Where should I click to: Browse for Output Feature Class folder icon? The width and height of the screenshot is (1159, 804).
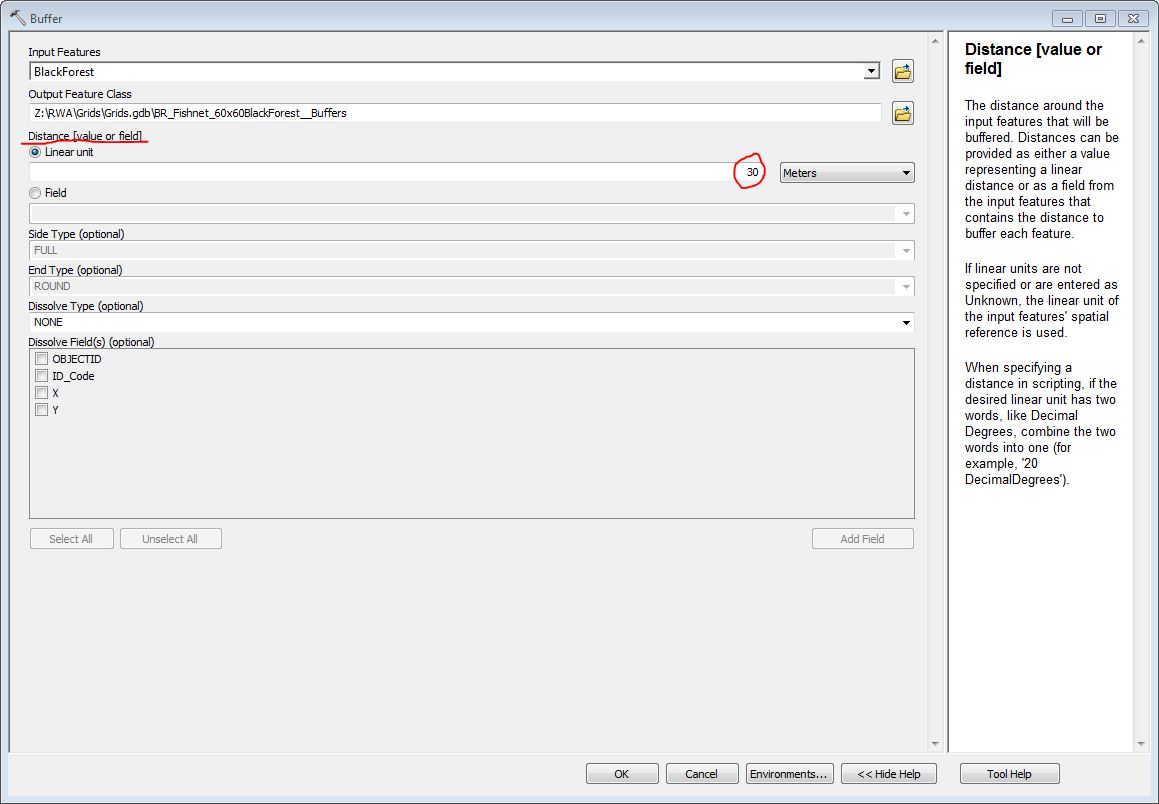point(903,113)
